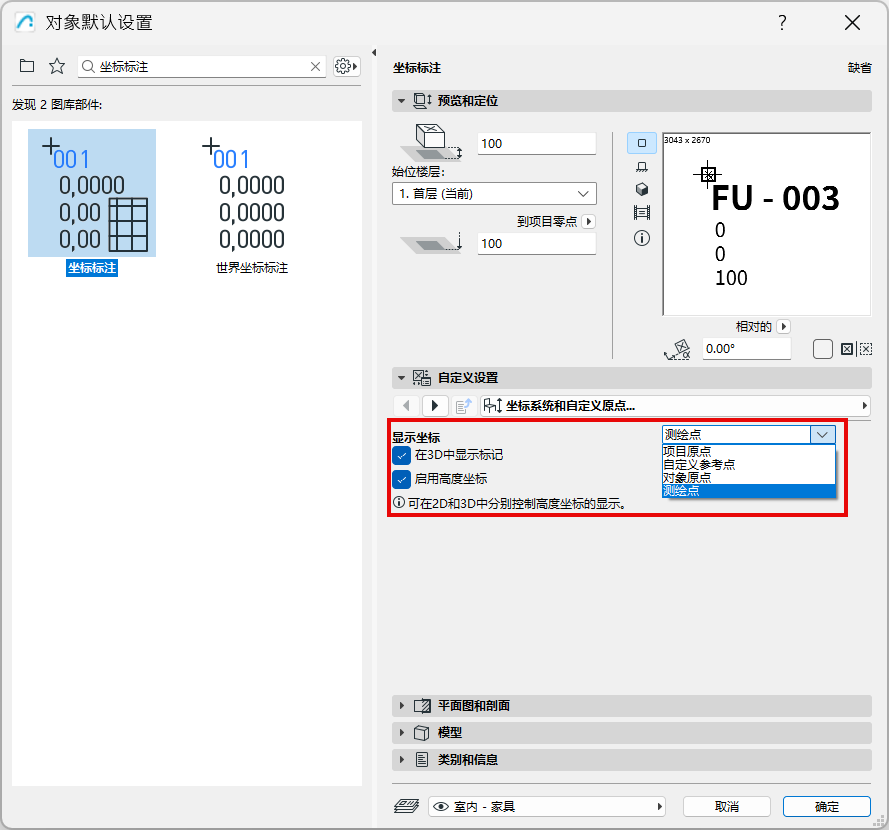Open the 始位楼层 dropdown

[494, 194]
